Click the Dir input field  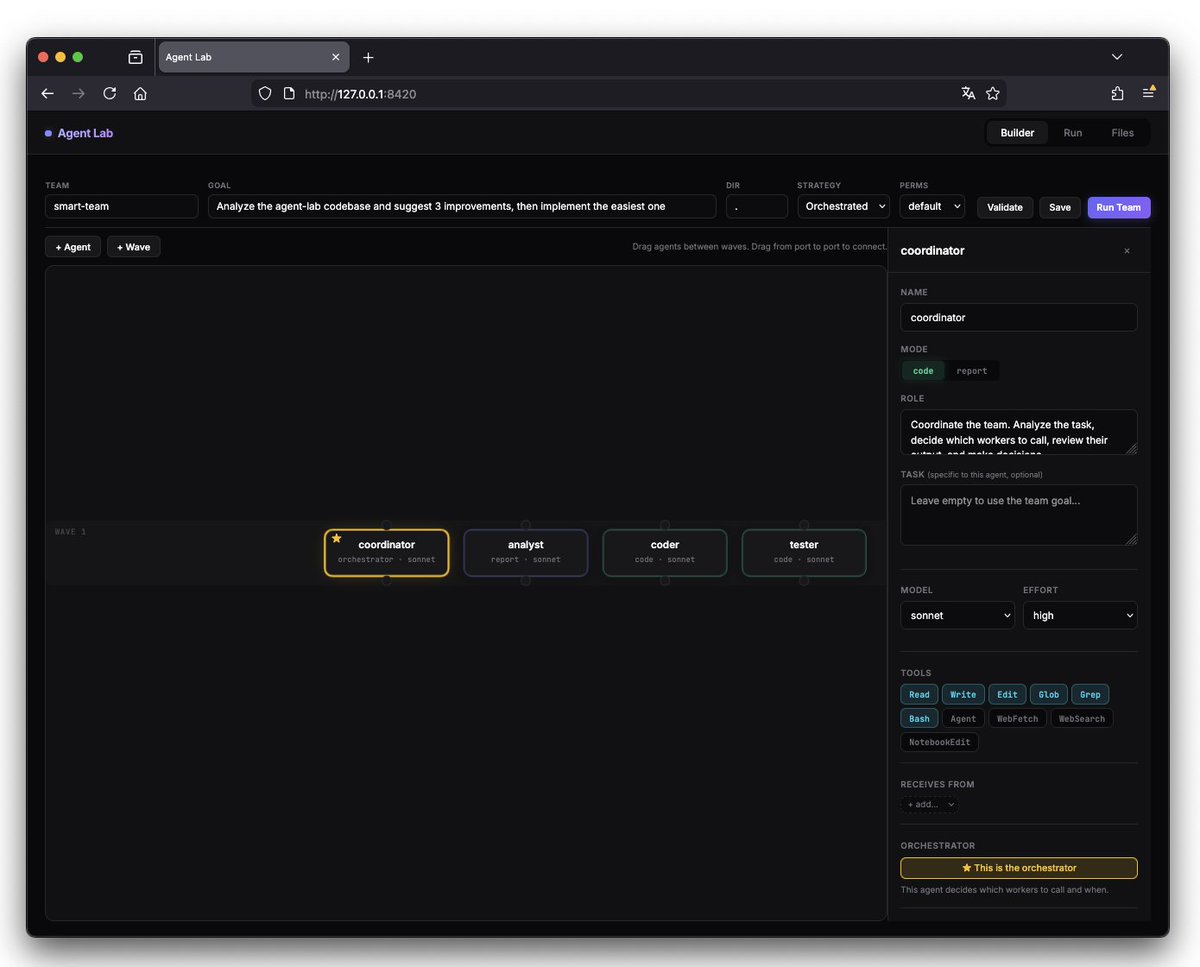pyautogui.click(x=757, y=206)
